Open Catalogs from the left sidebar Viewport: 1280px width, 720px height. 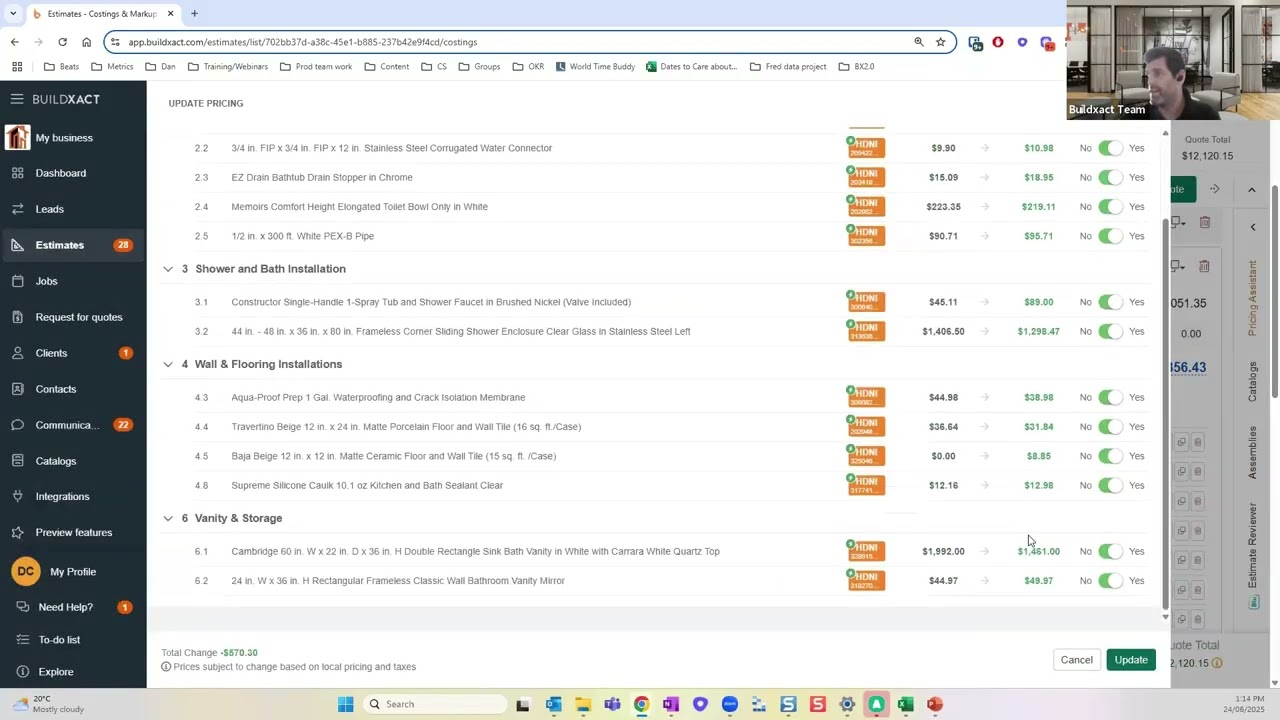(x=55, y=461)
